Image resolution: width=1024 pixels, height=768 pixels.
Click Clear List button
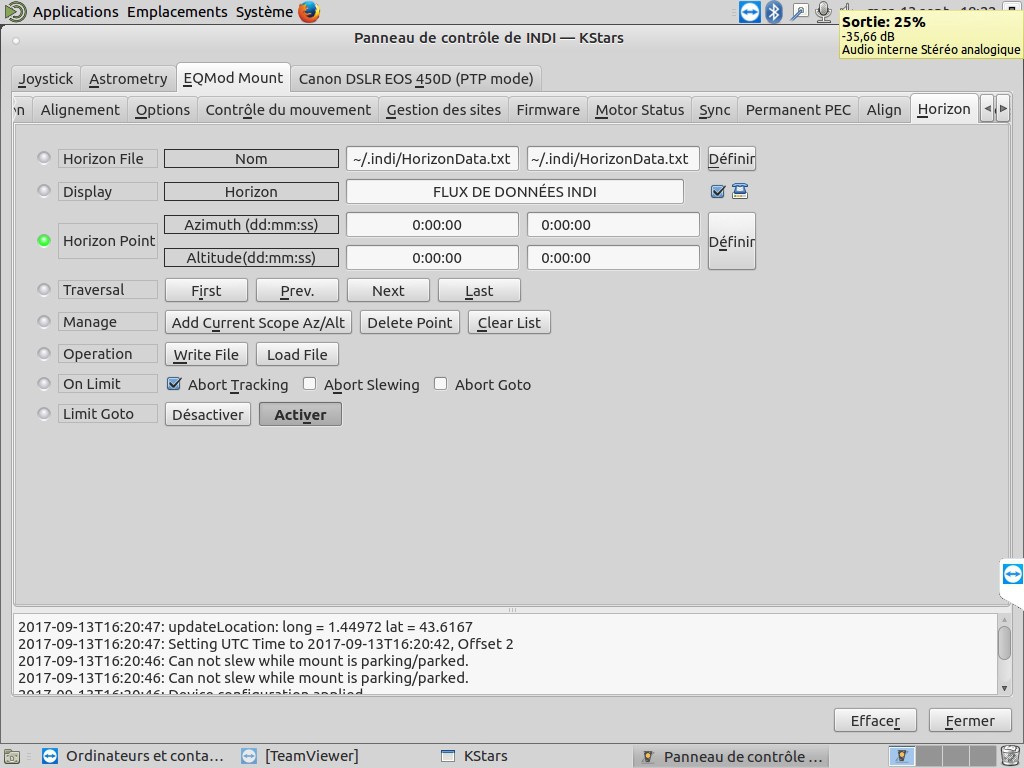(509, 323)
